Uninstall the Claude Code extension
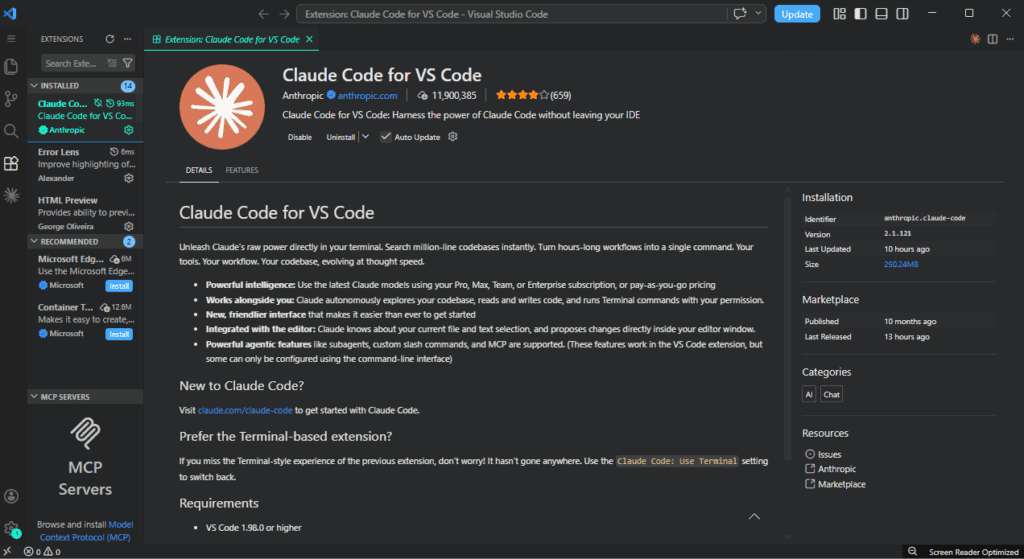 click(x=340, y=137)
